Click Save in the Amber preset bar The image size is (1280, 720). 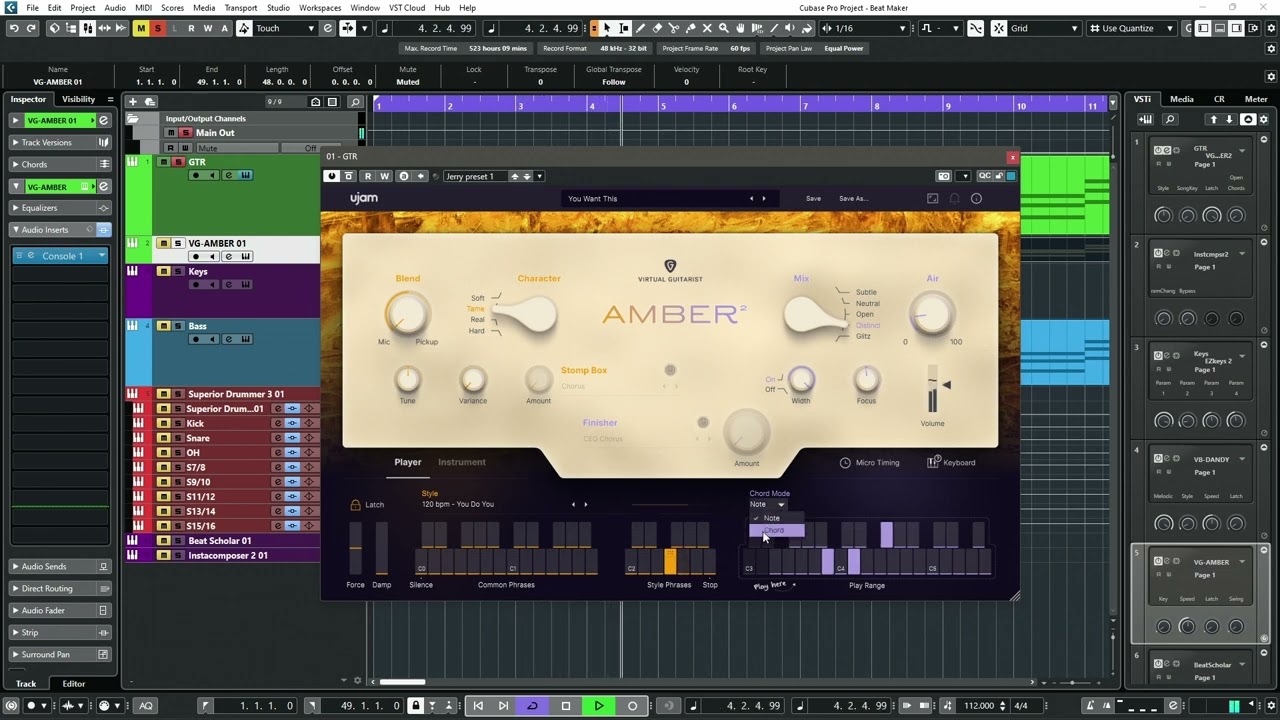pos(813,198)
